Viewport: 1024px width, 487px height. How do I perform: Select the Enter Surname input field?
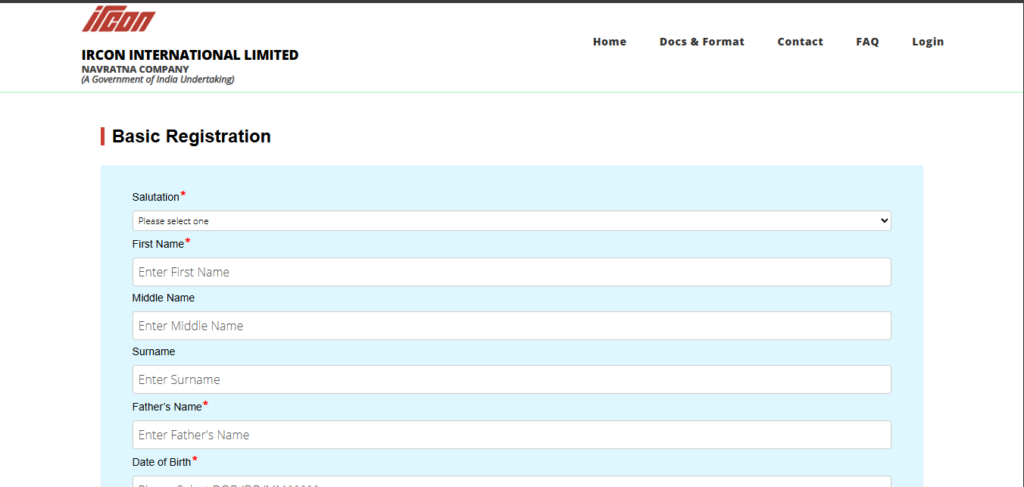click(x=511, y=380)
